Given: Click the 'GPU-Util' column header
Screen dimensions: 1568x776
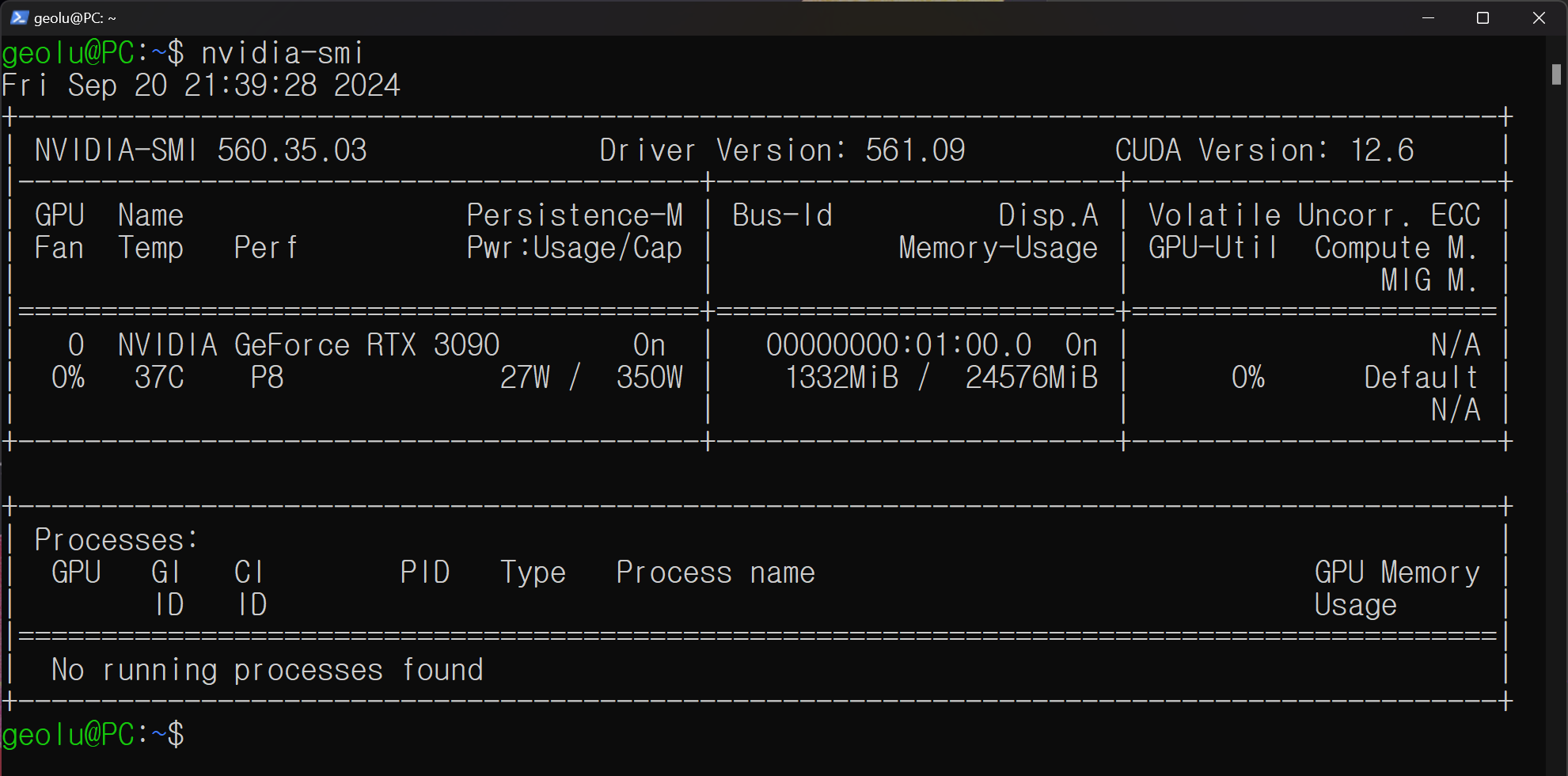Looking at the screenshot, I should 1213,248.
